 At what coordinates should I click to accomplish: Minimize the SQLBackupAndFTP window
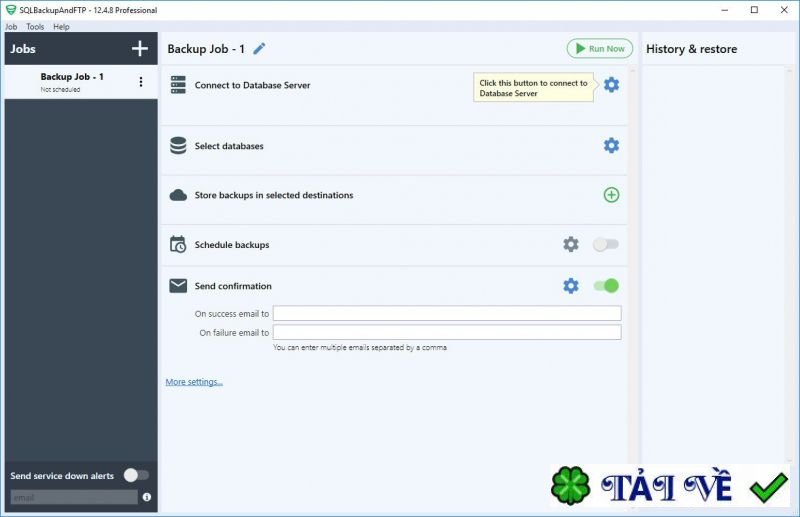click(x=724, y=10)
